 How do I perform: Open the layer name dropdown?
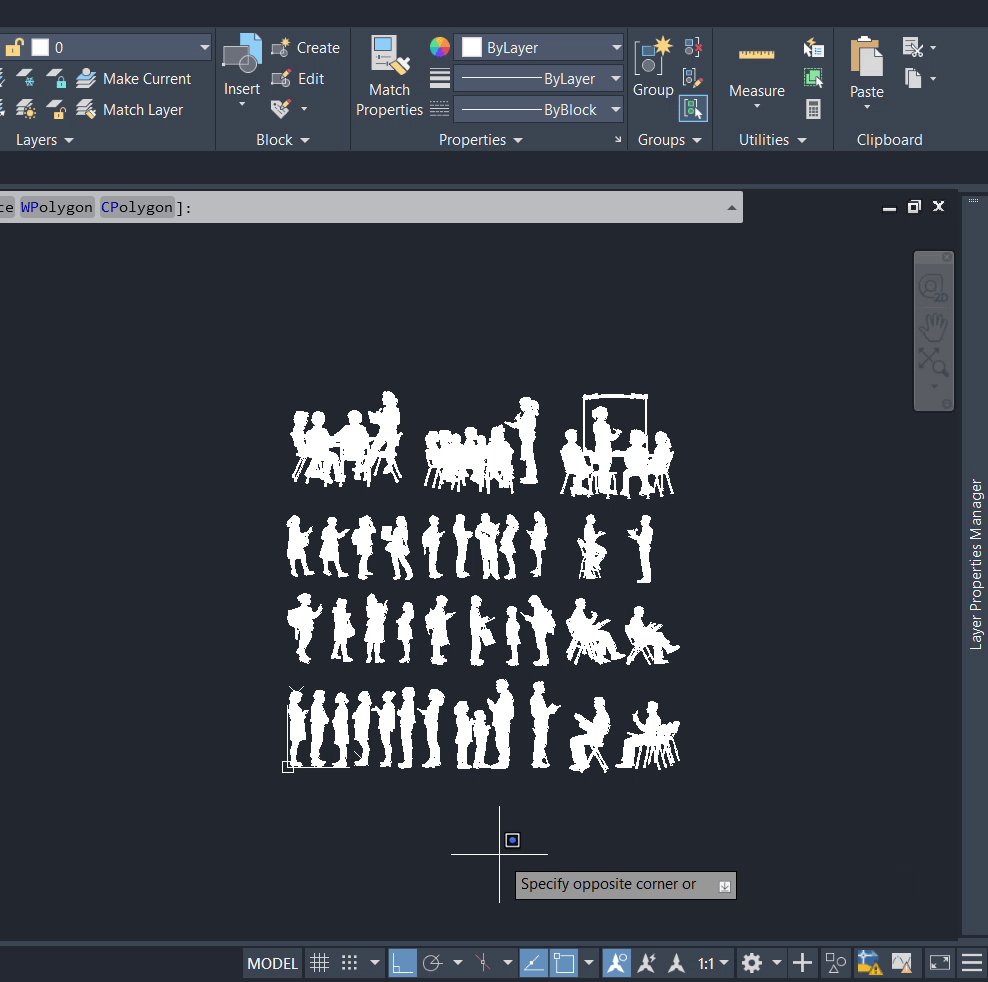pyautogui.click(x=204, y=47)
